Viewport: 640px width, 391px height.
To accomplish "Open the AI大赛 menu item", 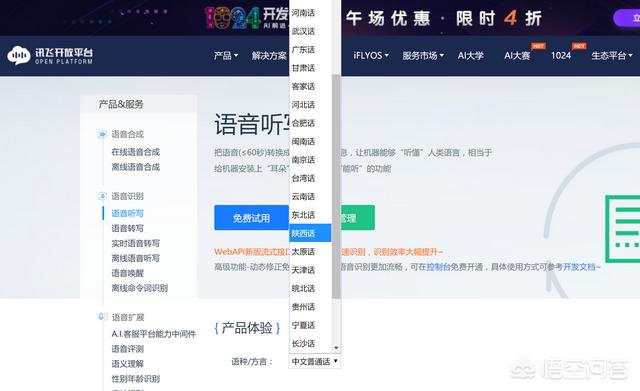I will coord(517,56).
